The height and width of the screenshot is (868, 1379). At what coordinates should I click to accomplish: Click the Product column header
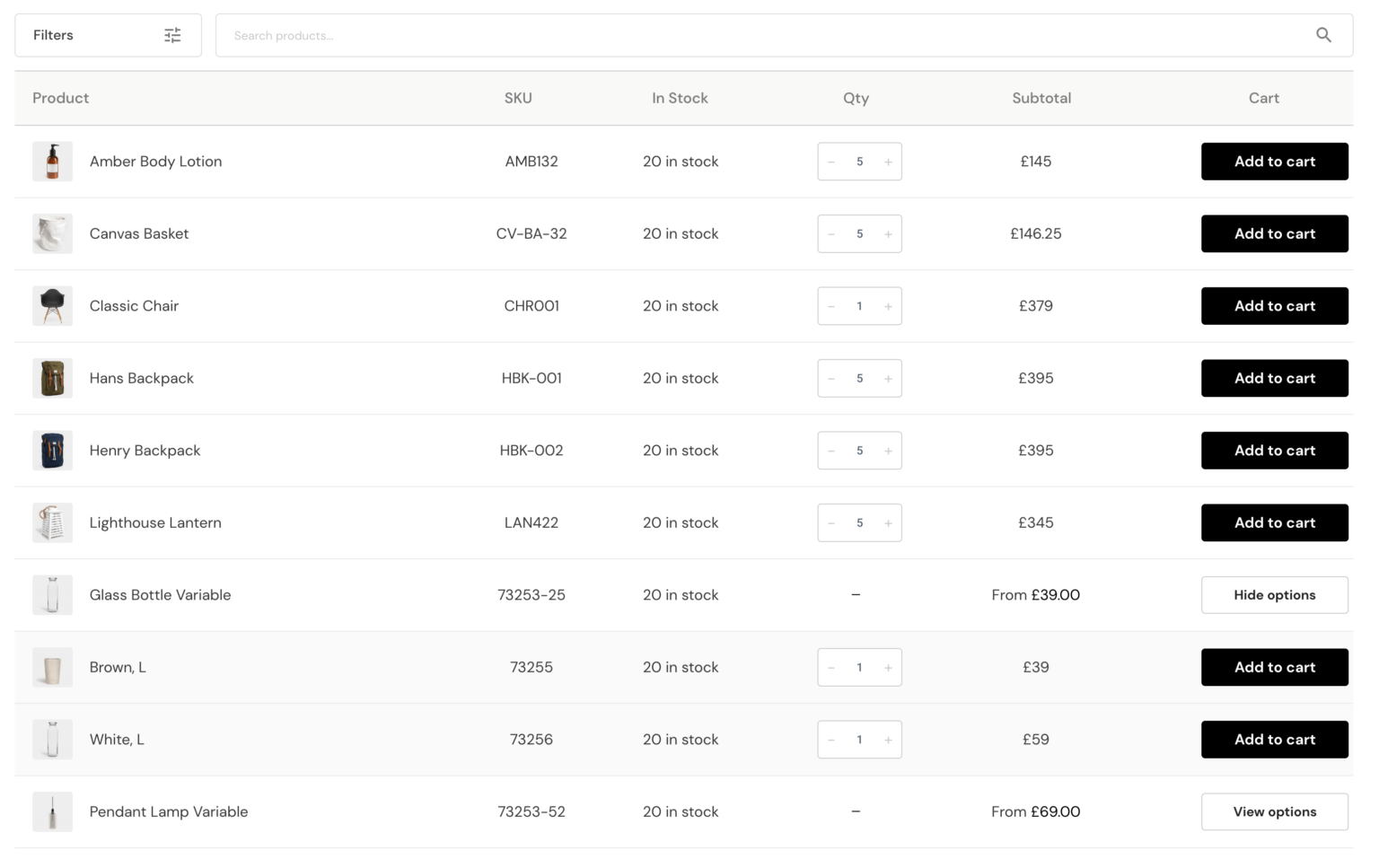click(60, 98)
